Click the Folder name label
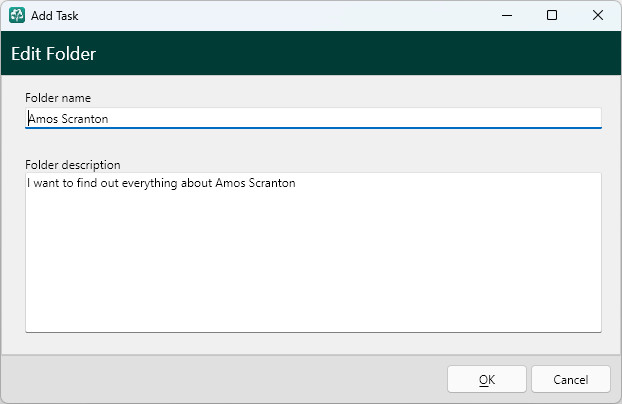Viewport: 622px width, 404px height. coord(58,98)
